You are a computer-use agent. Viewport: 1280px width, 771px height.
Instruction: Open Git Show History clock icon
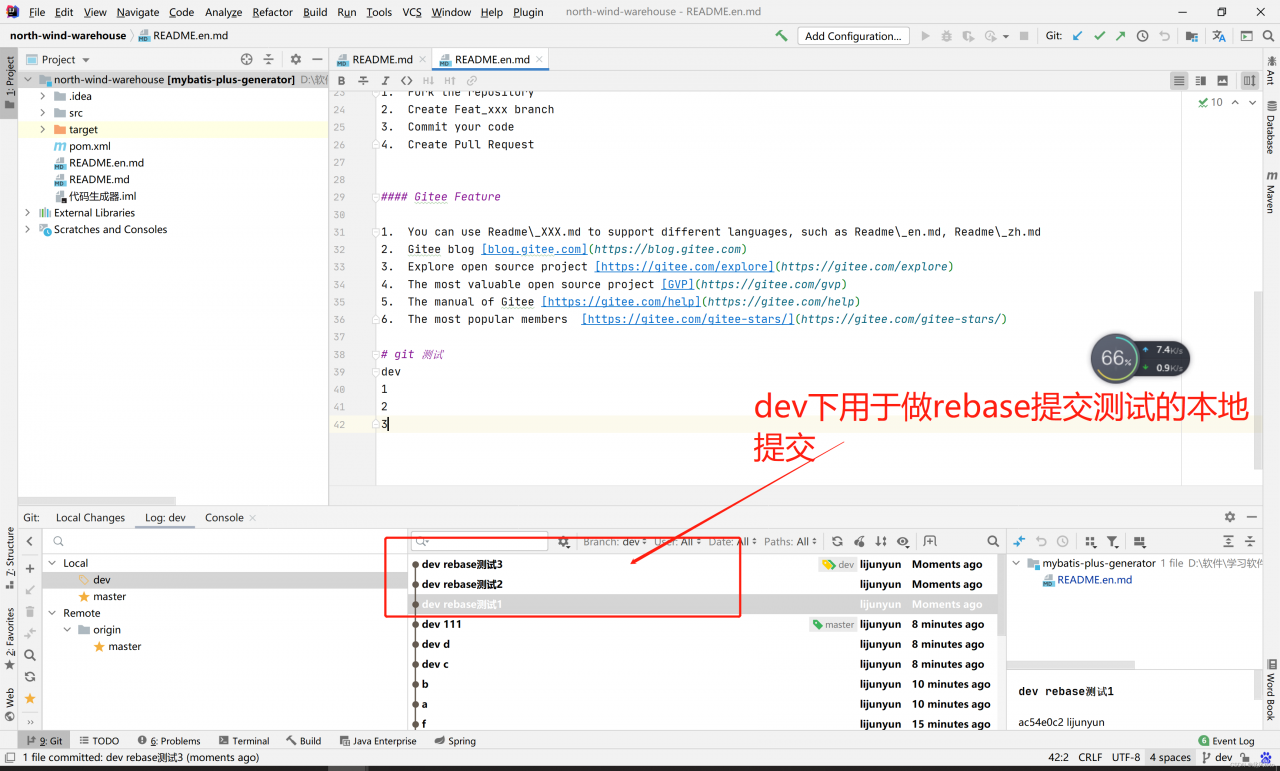(x=1143, y=36)
